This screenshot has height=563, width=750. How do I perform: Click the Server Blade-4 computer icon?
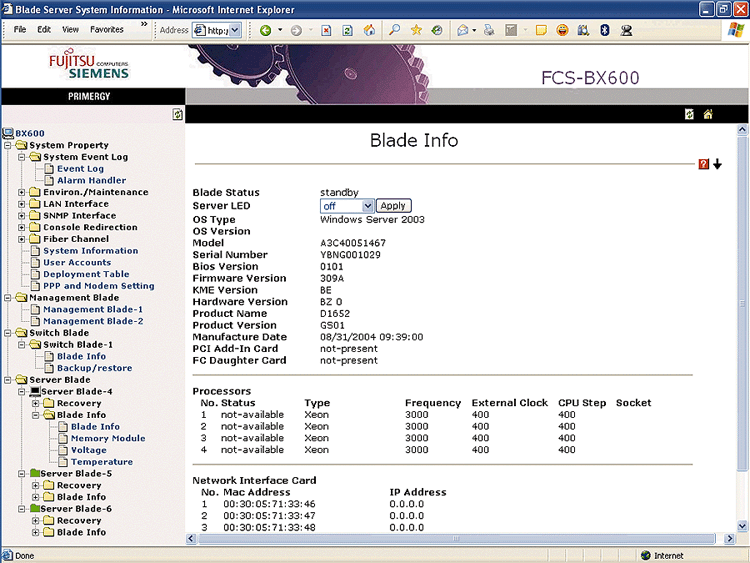[34, 391]
